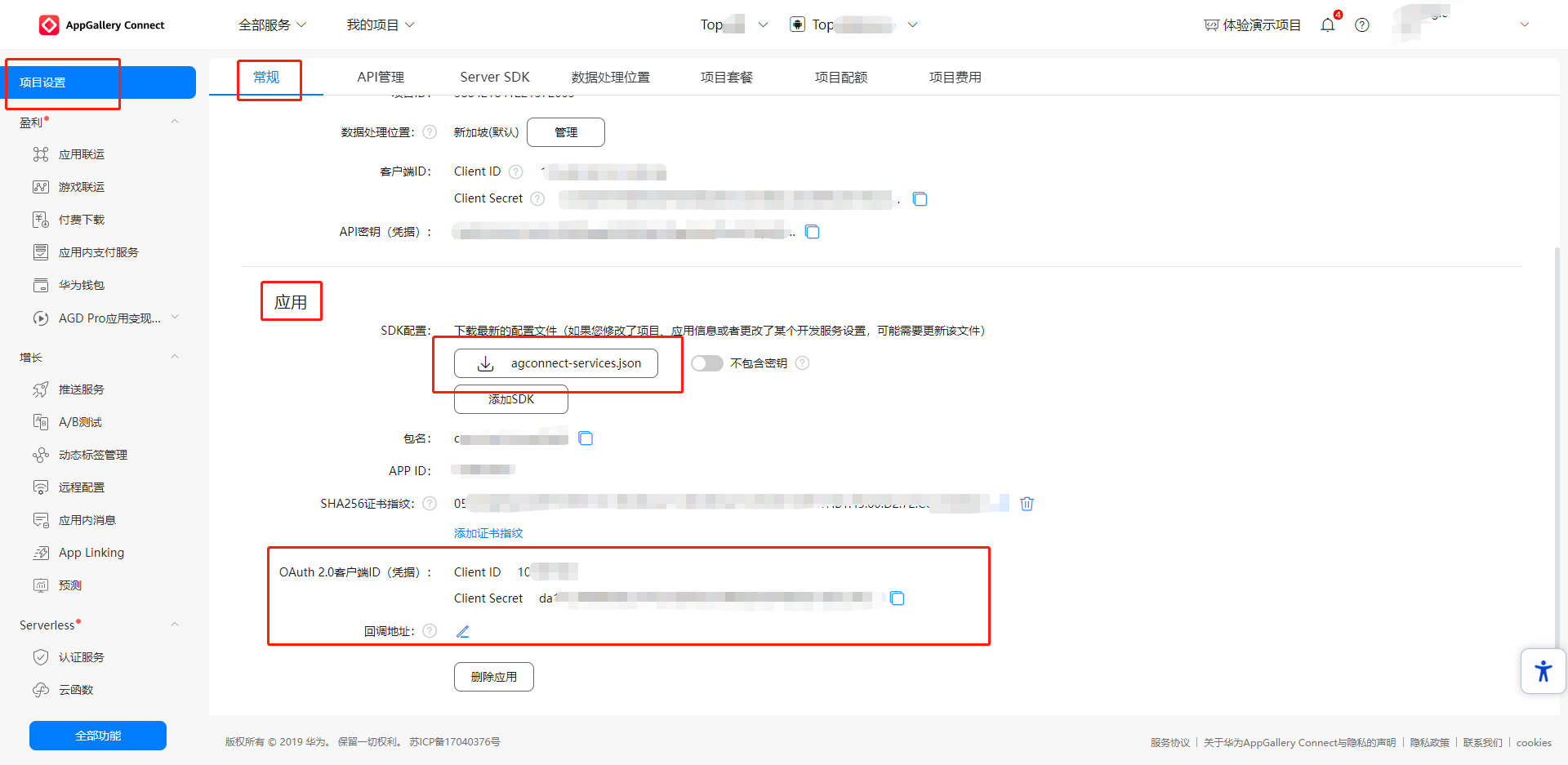Image resolution: width=1568 pixels, height=765 pixels.
Task: Click the 应用内支付服务 sidebar icon
Action: [41, 252]
